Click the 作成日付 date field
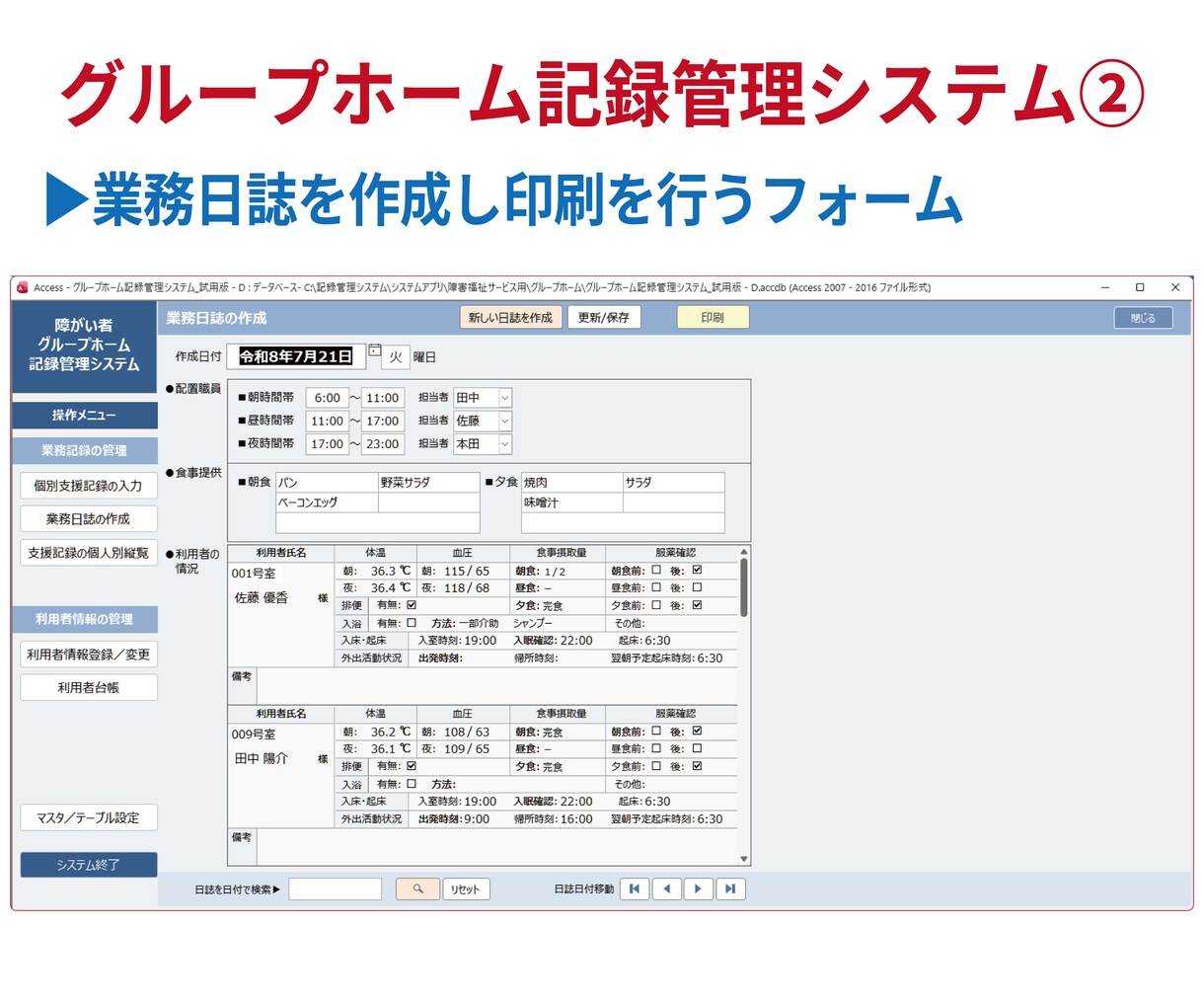This screenshot has width=1204, height=1004. pos(296,356)
